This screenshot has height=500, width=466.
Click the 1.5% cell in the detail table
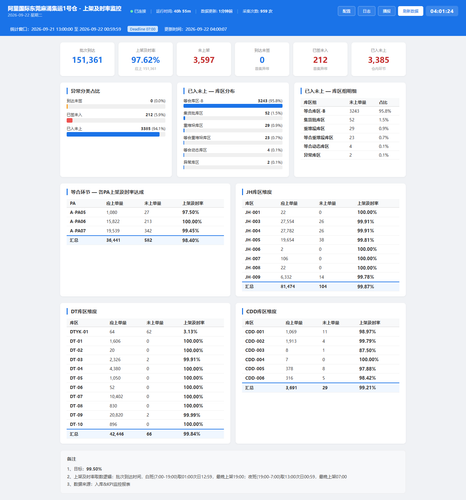click(x=384, y=120)
